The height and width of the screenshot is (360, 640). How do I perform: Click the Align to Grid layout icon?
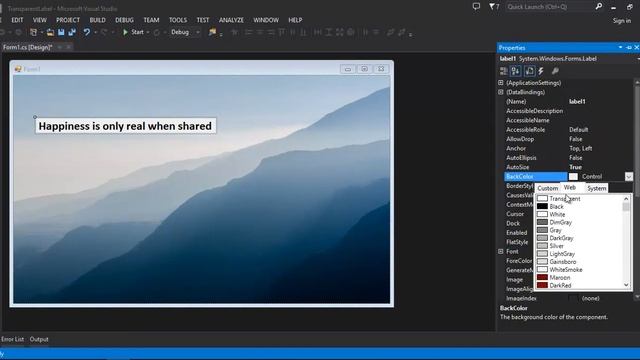click(235, 32)
